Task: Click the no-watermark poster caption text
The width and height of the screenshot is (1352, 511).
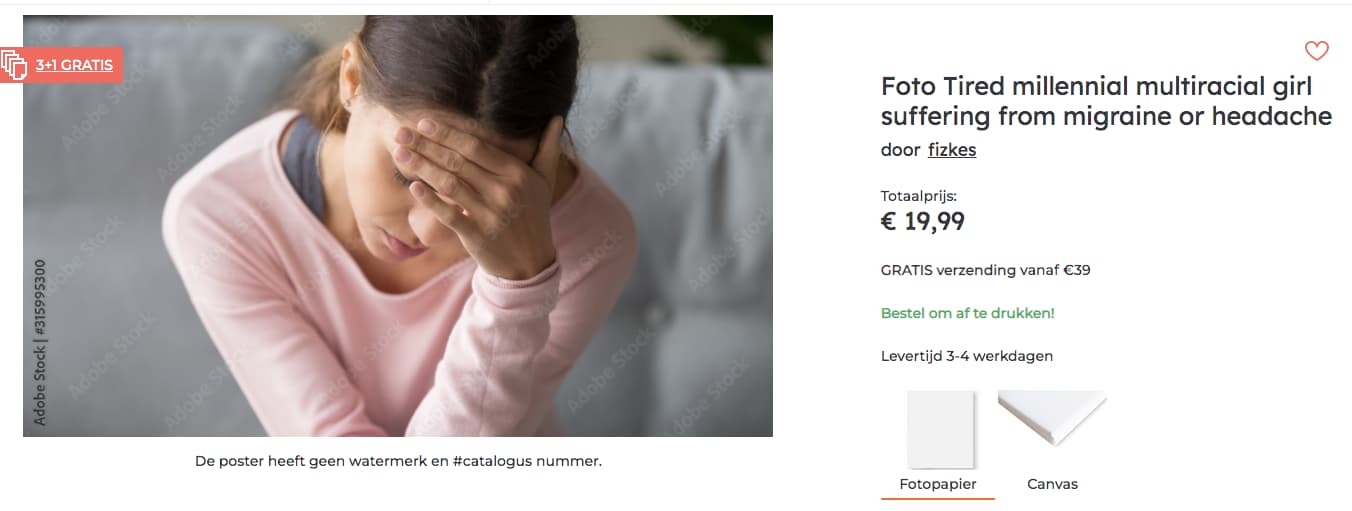Action: (x=398, y=462)
